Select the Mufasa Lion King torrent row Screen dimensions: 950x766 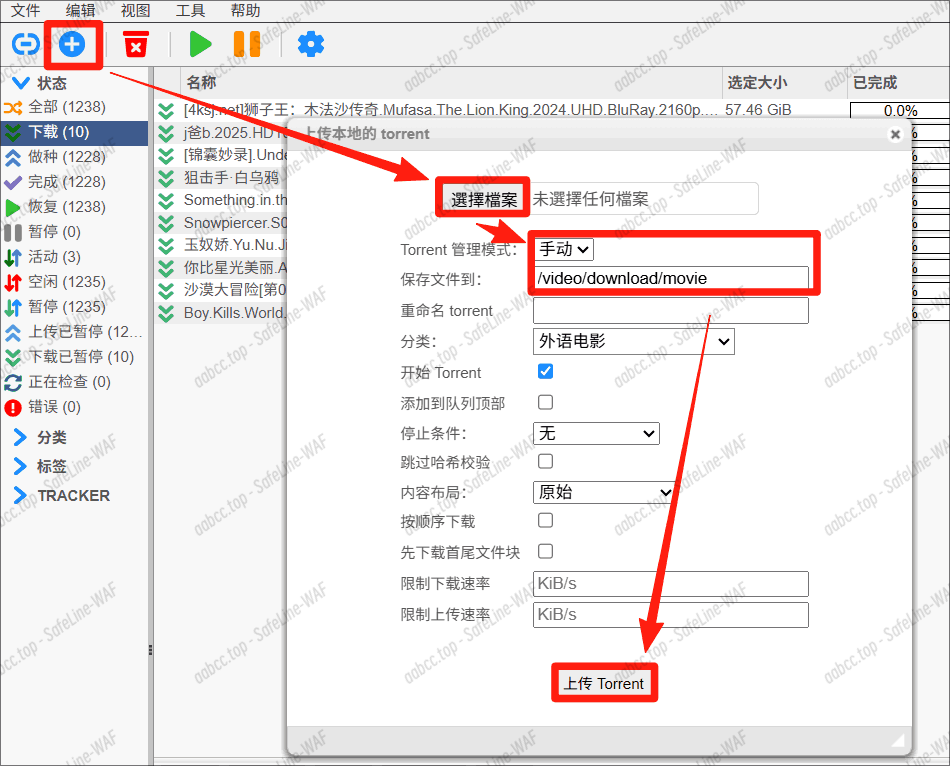point(450,110)
